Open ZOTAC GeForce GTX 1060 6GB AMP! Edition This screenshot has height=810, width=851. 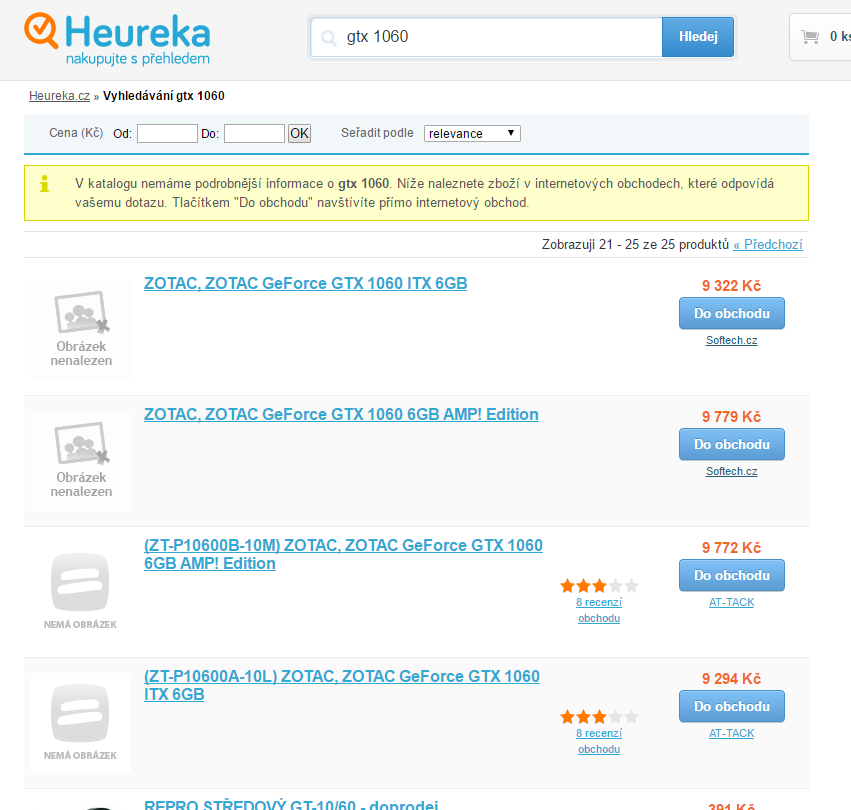(x=341, y=414)
